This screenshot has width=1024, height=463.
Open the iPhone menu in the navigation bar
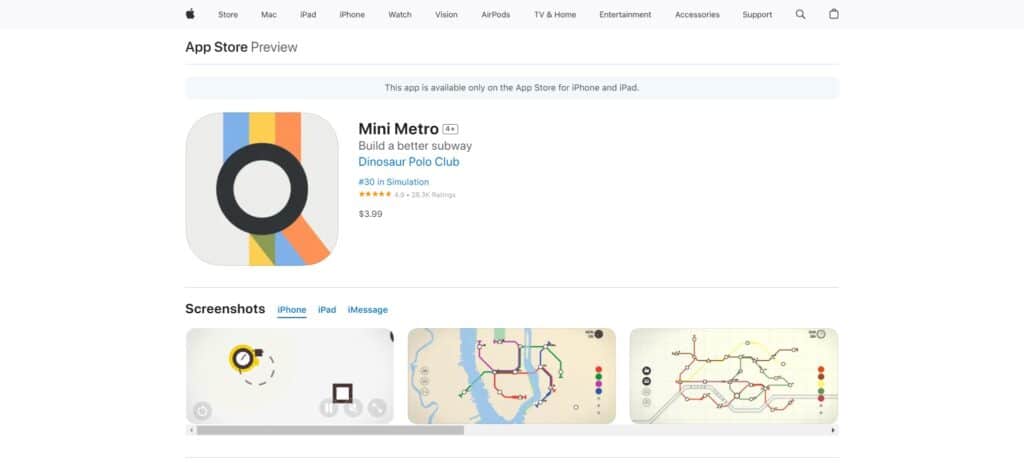352,14
